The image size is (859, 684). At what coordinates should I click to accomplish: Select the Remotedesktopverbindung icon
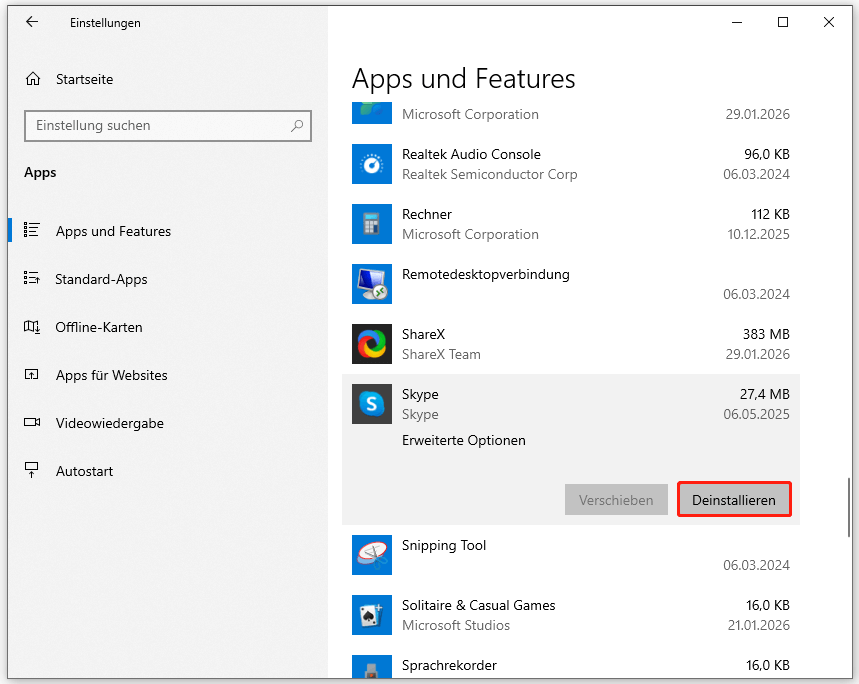click(x=372, y=284)
